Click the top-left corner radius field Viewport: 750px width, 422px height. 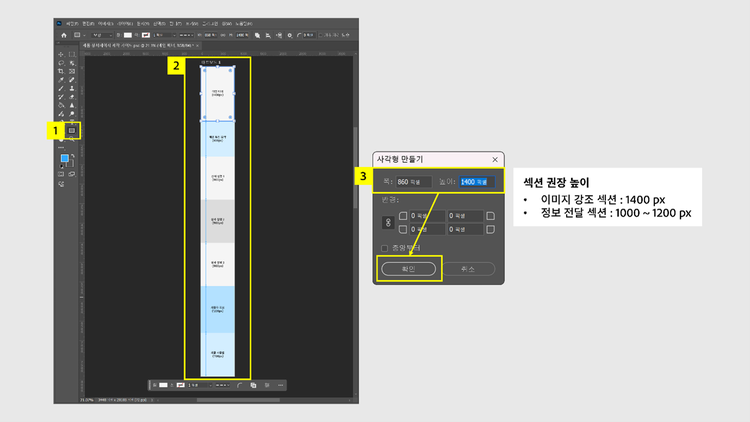click(x=427, y=216)
